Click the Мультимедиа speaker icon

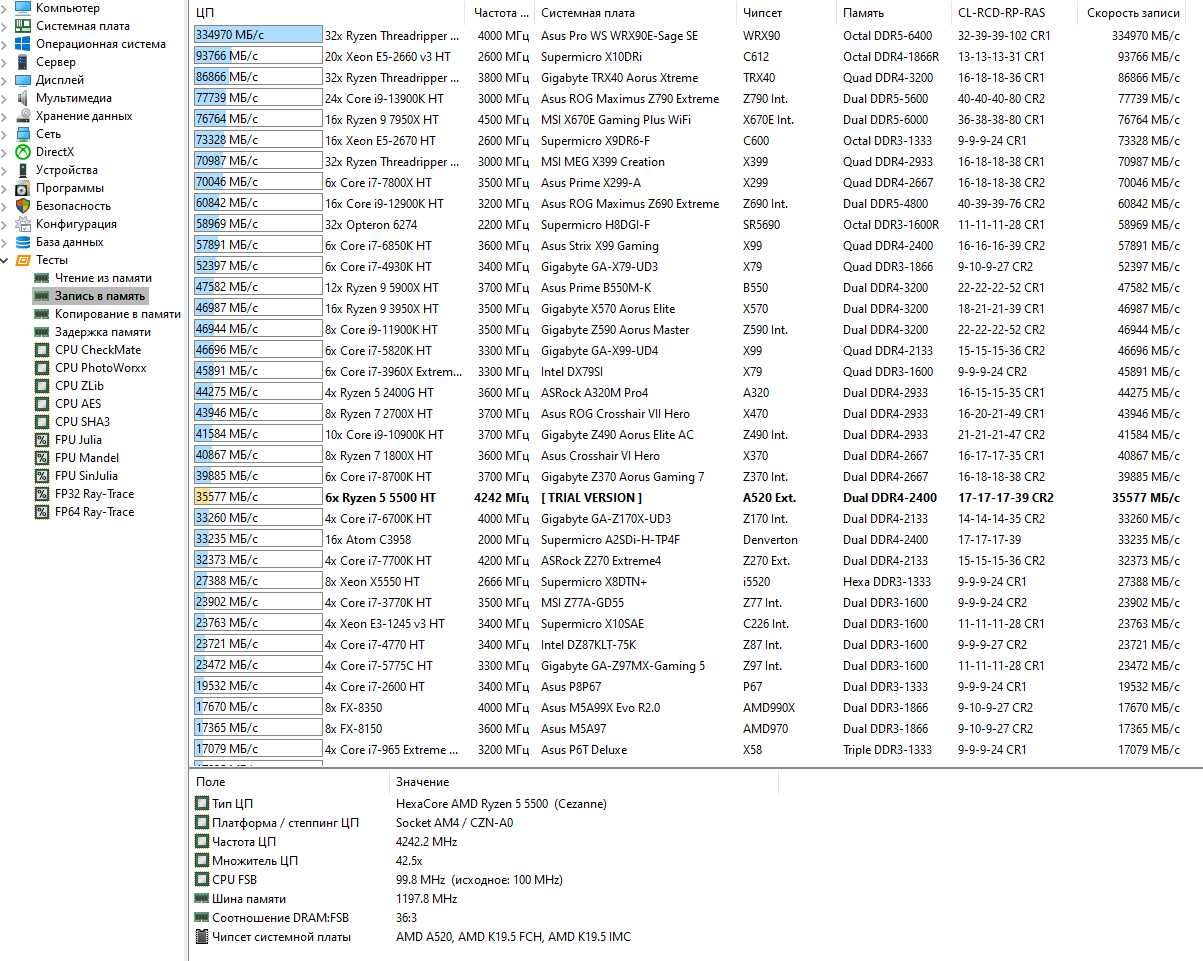(22, 98)
